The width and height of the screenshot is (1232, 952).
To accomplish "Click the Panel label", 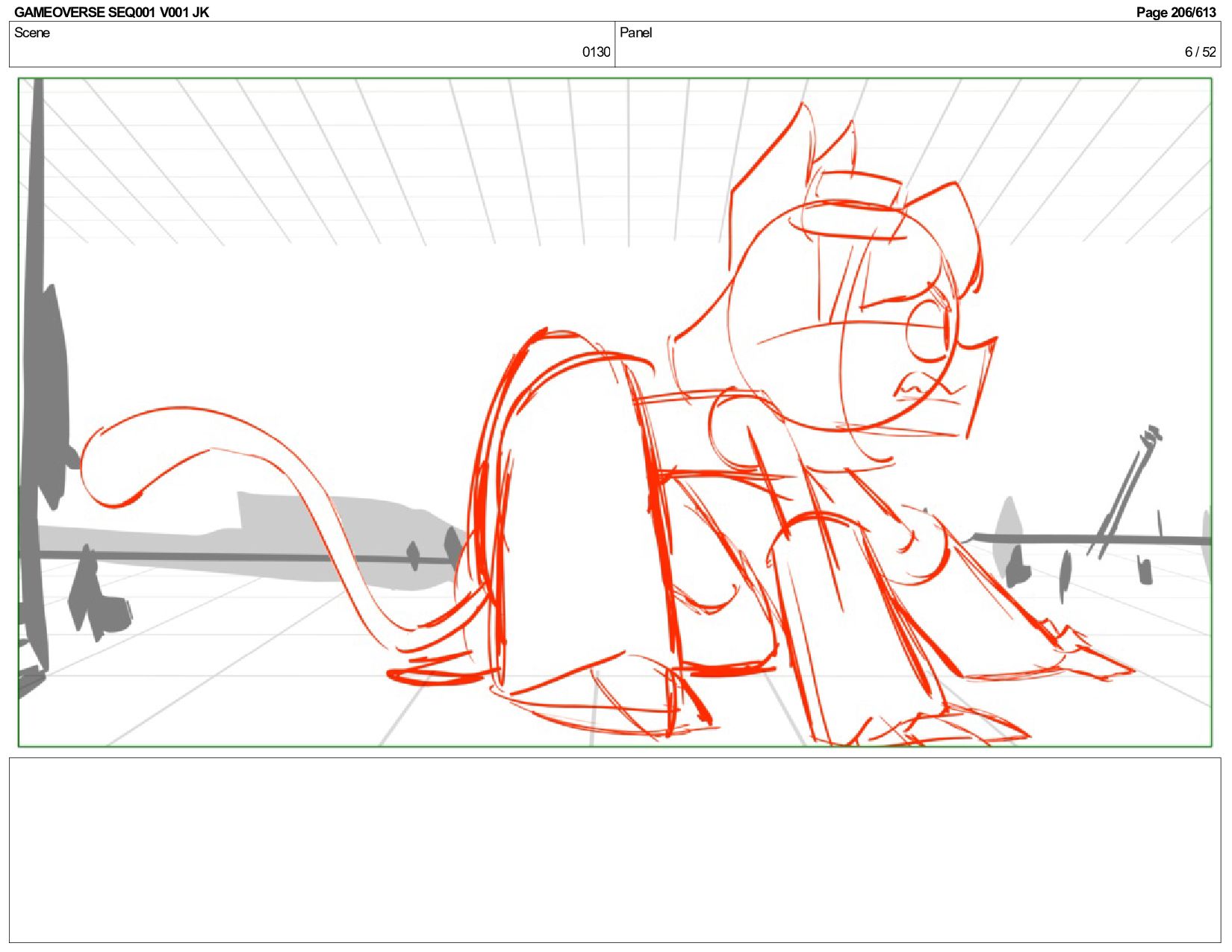I will point(636,32).
